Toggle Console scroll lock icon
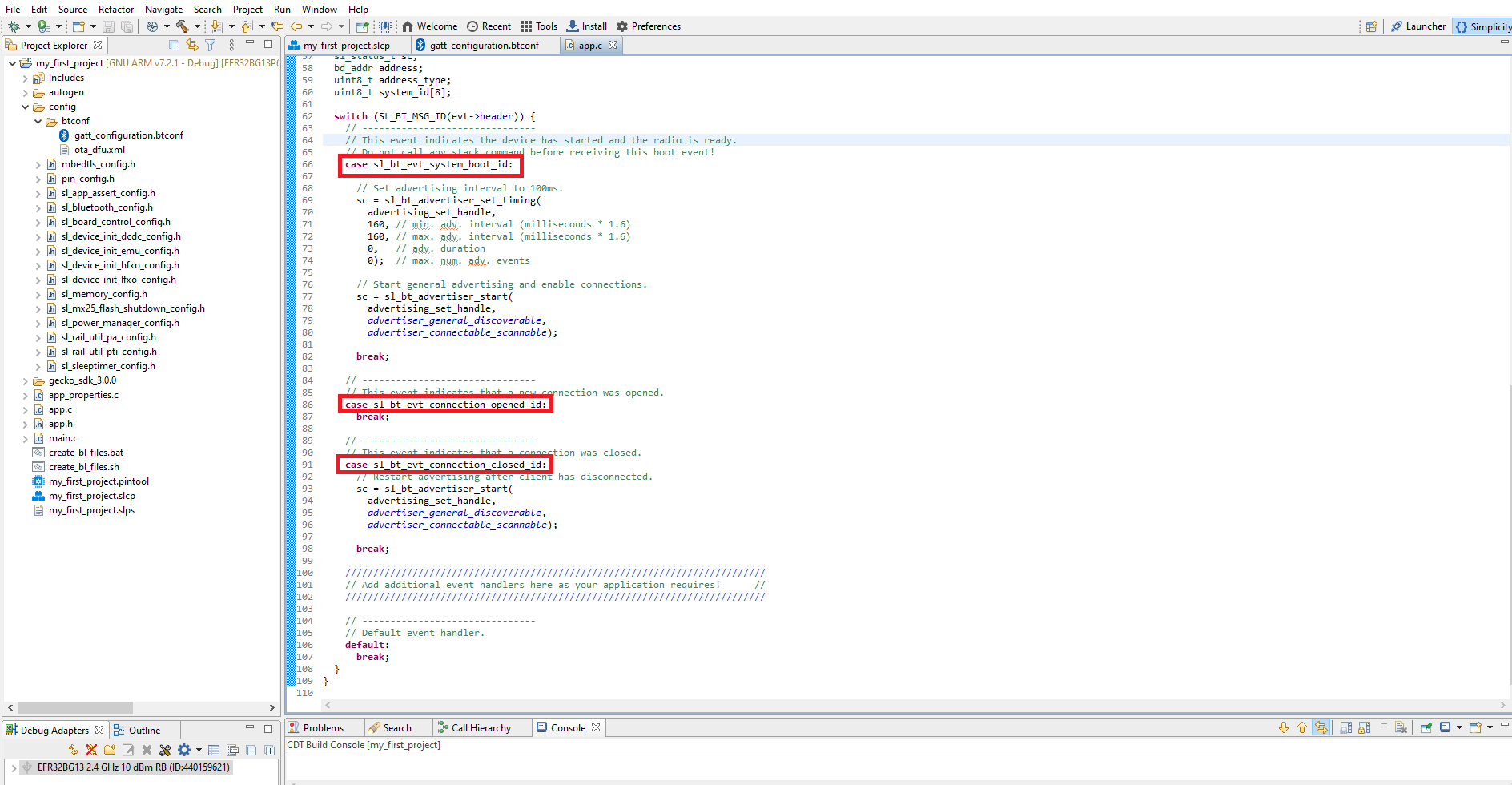The height and width of the screenshot is (785, 1512). (1364, 728)
